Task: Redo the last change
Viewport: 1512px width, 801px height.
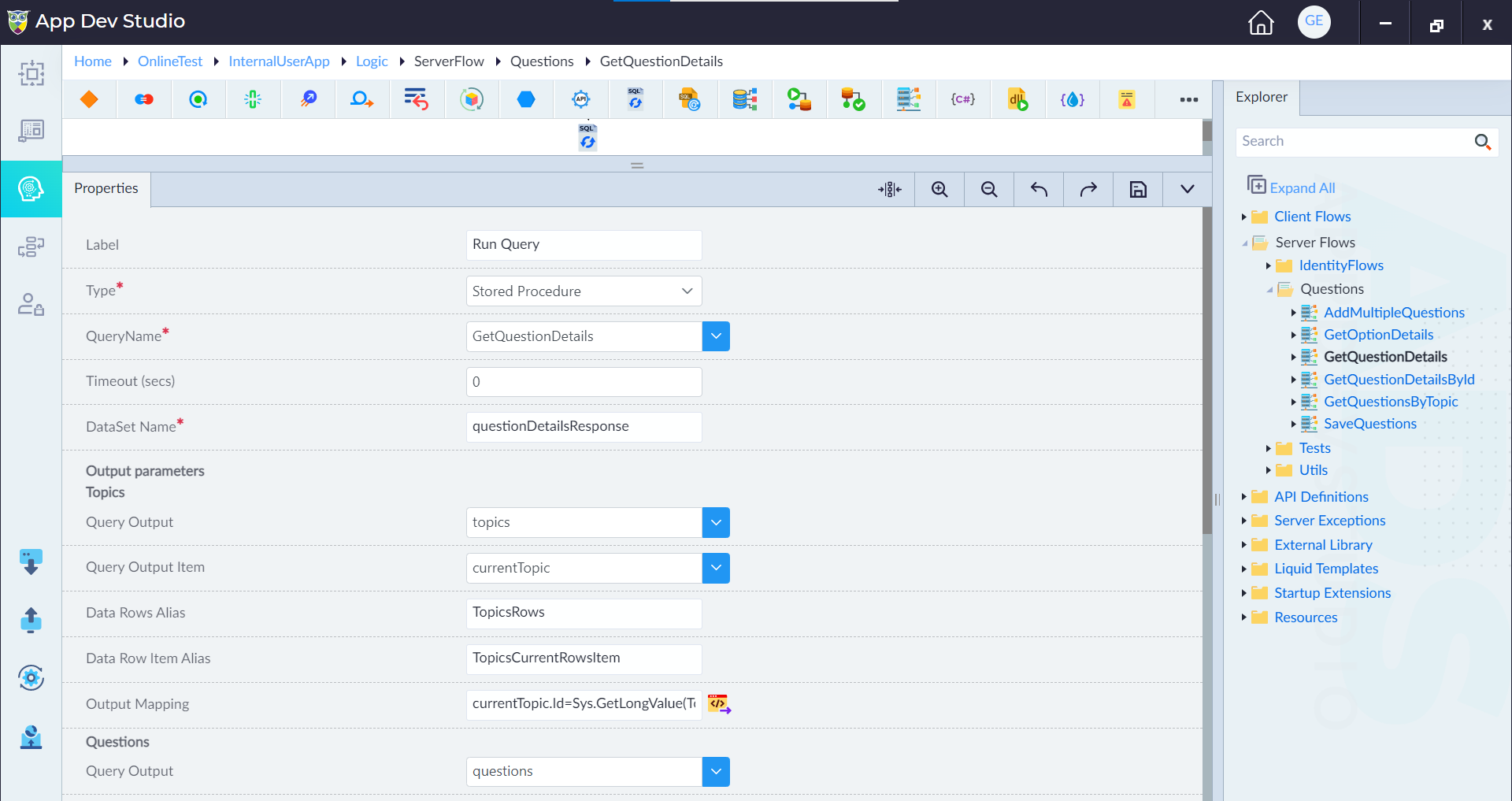Action: 1088,189
